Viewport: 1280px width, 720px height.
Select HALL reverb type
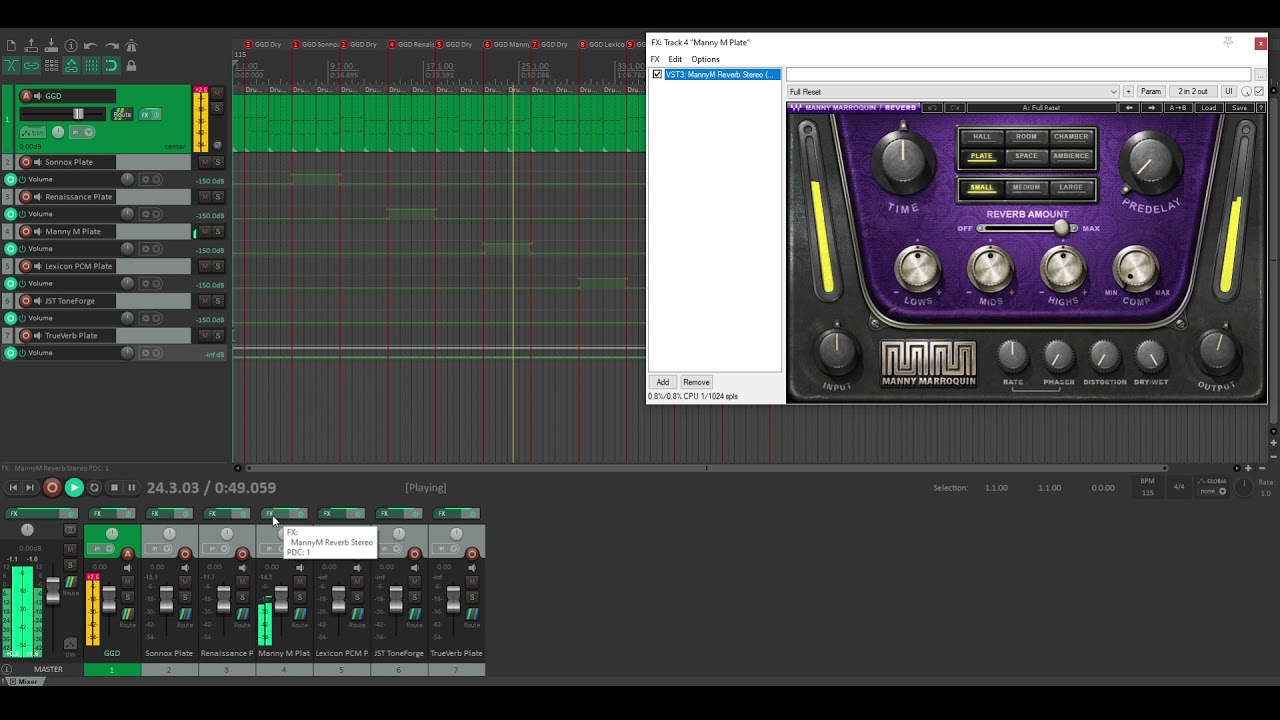point(982,136)
